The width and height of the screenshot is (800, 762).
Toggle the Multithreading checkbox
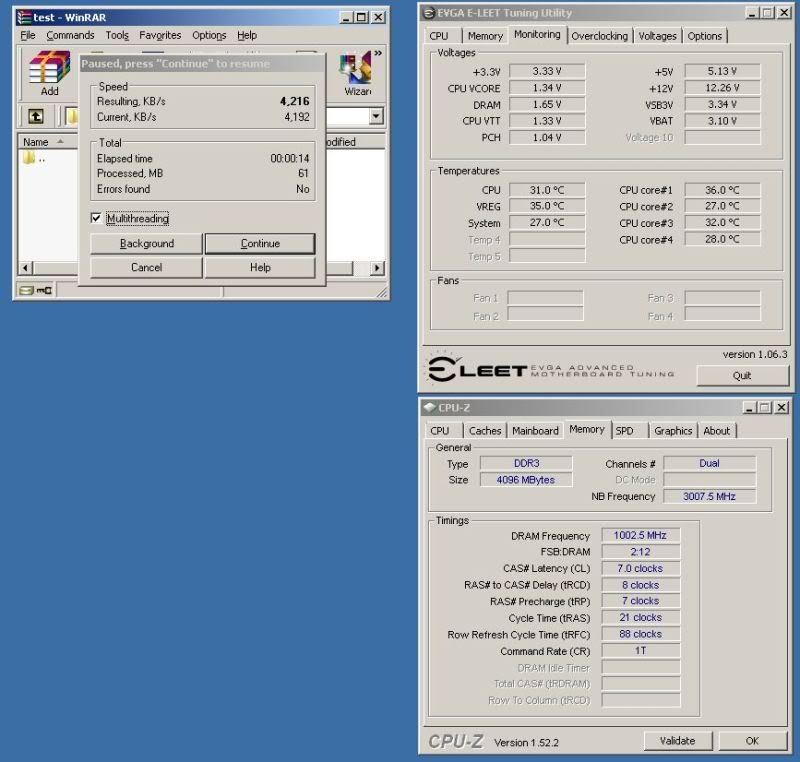(96, 218)
